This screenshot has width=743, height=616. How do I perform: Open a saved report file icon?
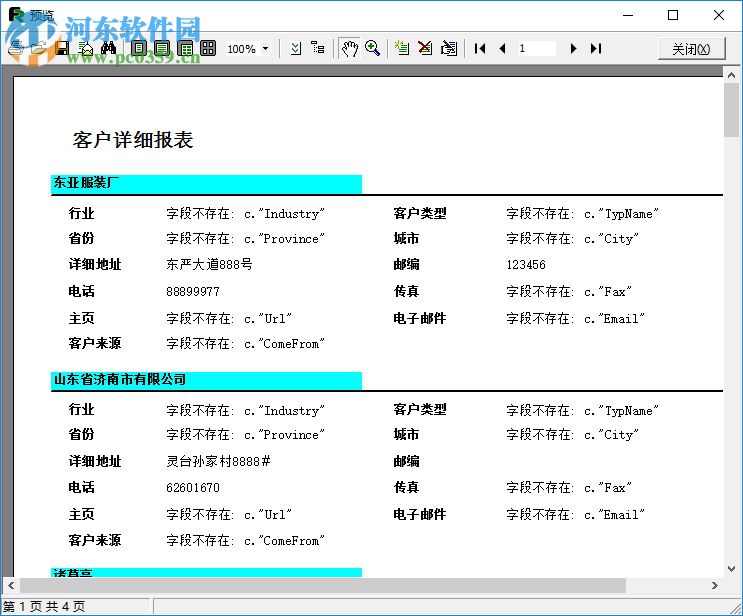pos(40,48)
